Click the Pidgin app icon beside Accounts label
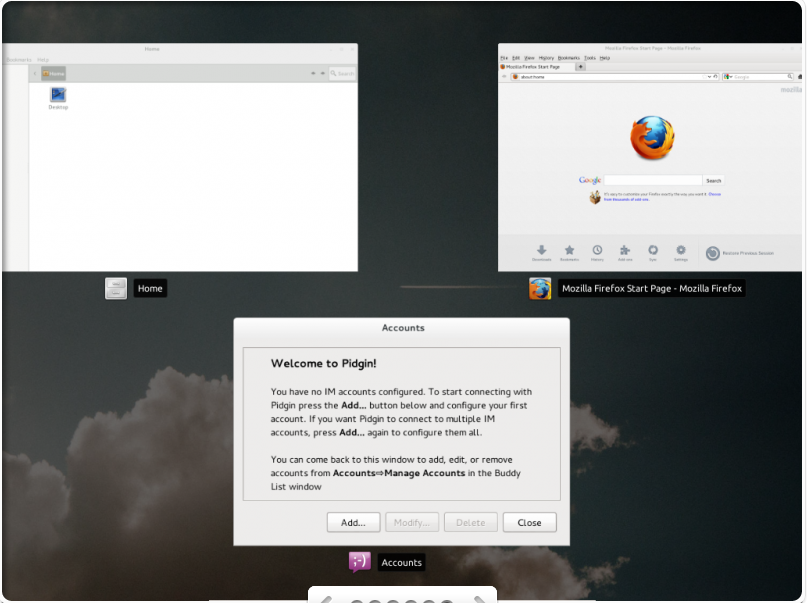 360,562
